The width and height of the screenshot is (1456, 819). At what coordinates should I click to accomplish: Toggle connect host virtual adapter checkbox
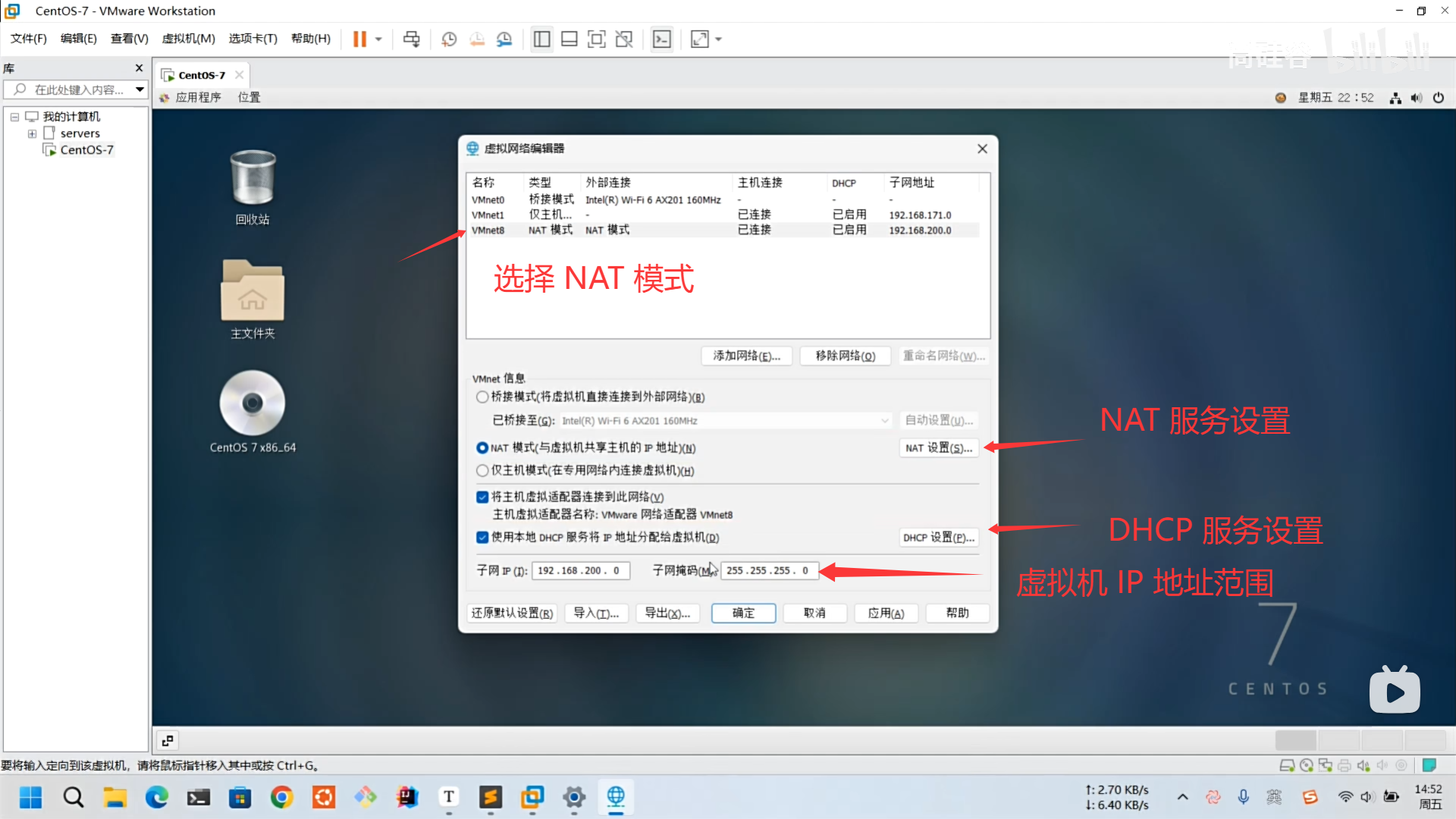click(x=482, y=497)
